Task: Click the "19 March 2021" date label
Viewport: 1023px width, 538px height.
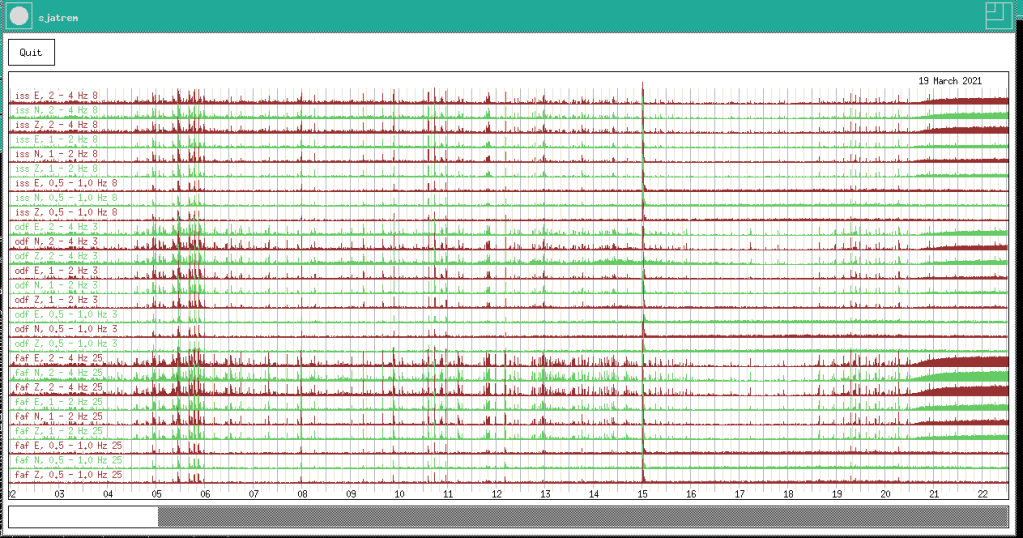Action: click(x=950, y=81)
